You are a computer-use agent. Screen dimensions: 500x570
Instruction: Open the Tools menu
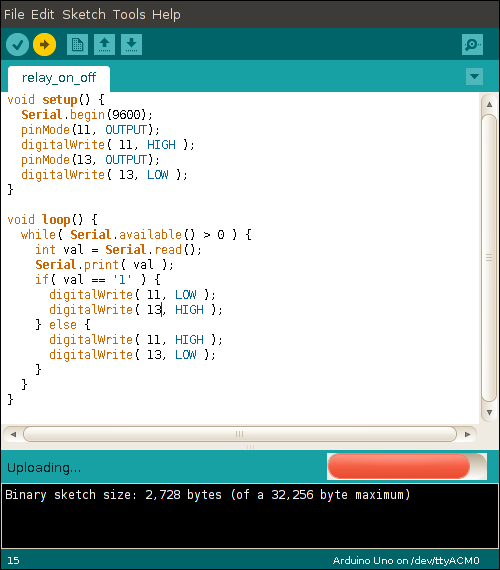click(129, 15)
